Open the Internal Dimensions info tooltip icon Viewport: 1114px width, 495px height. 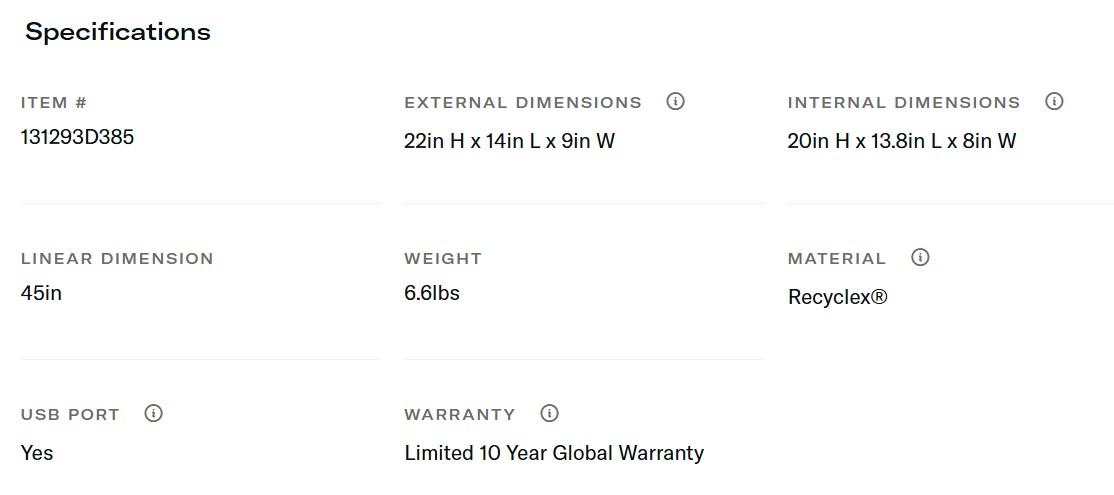(x=1053, y=102)
